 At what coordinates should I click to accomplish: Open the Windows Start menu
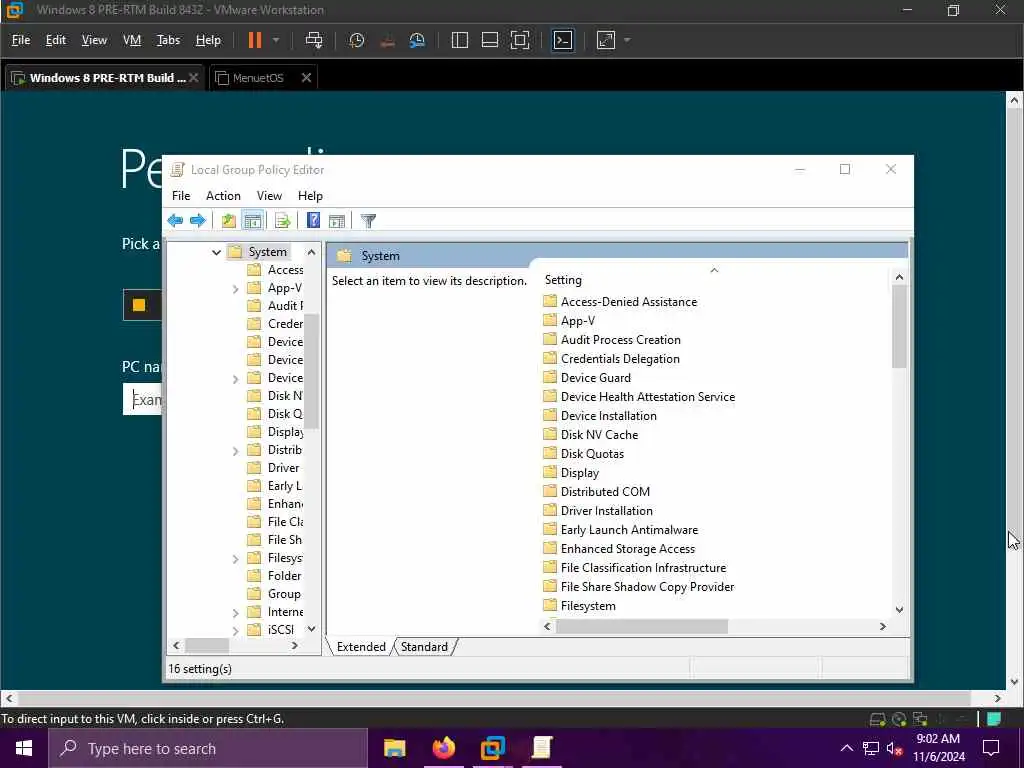(x=24, y=748)
